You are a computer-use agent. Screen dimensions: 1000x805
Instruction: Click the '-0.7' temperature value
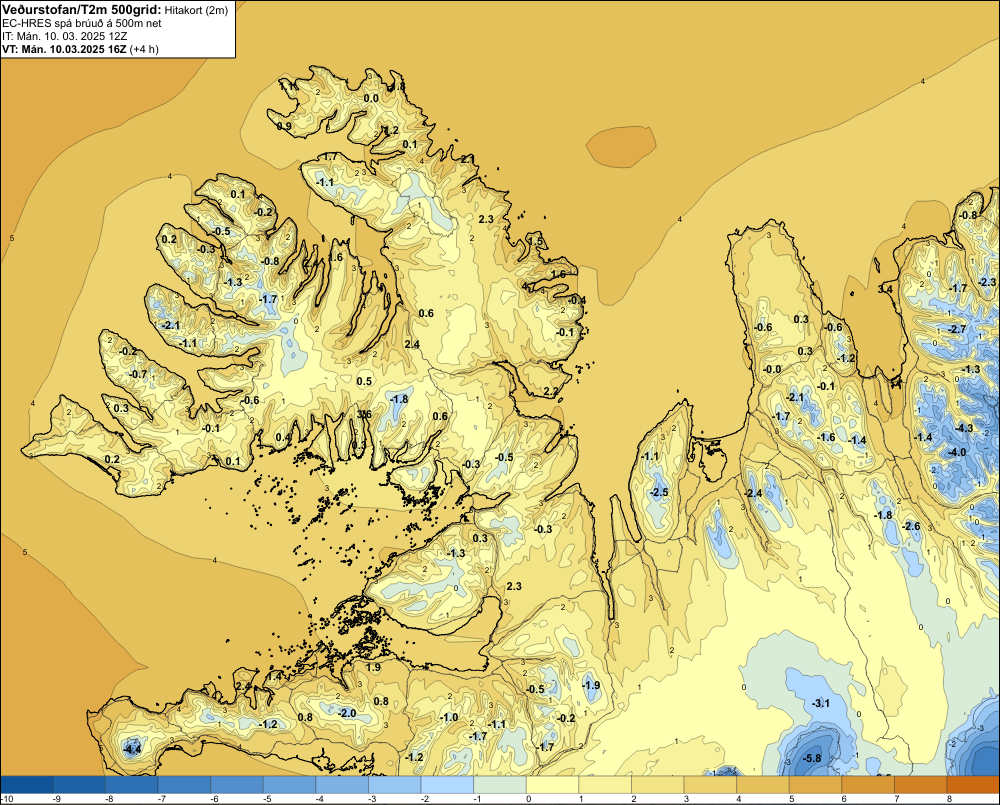138,374
